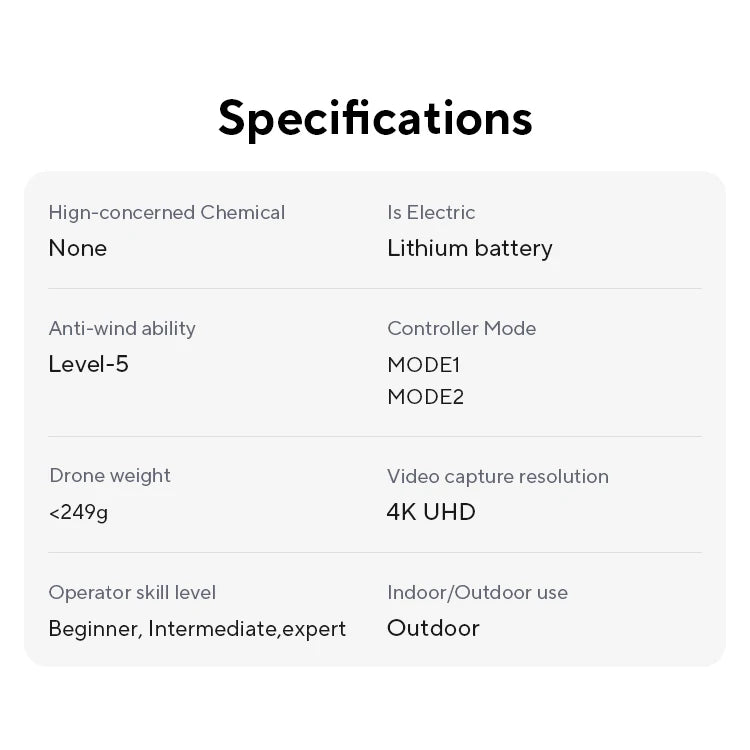750x750 pixels.
Task: Select the Controller Mode label
Action: (461, 329)
